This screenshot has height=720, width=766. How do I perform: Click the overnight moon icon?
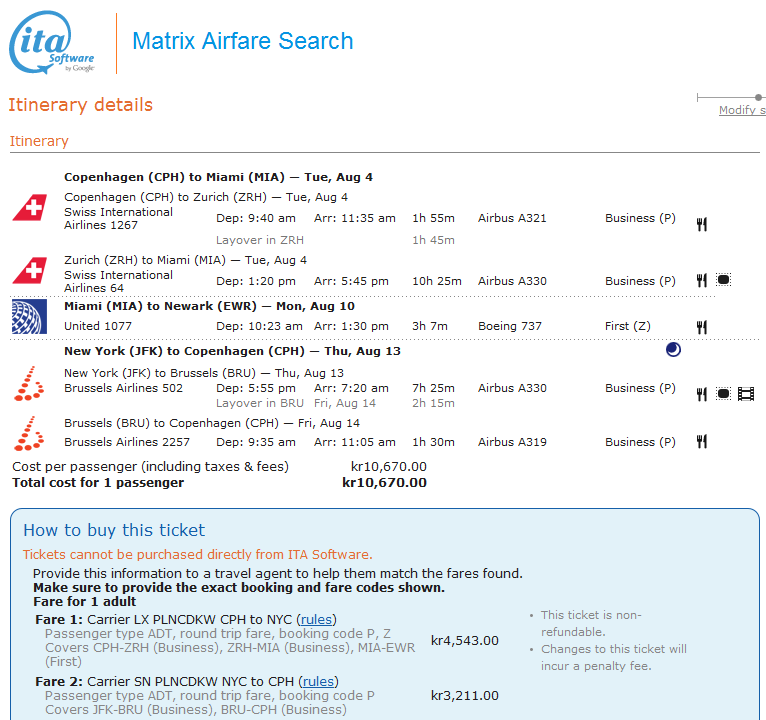673,350
